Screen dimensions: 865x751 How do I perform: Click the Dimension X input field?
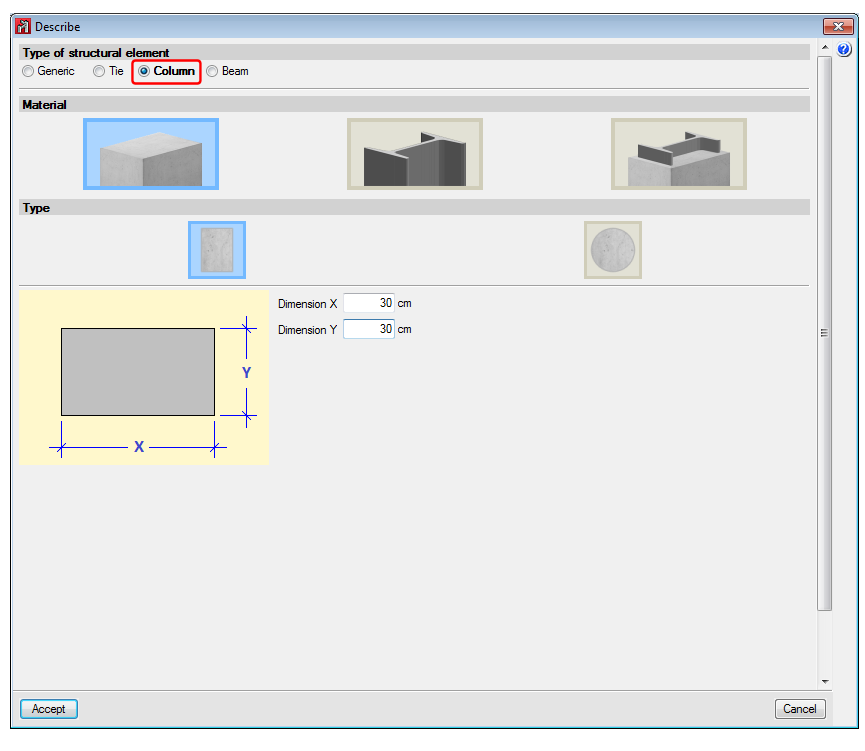[x=369, y=303]
